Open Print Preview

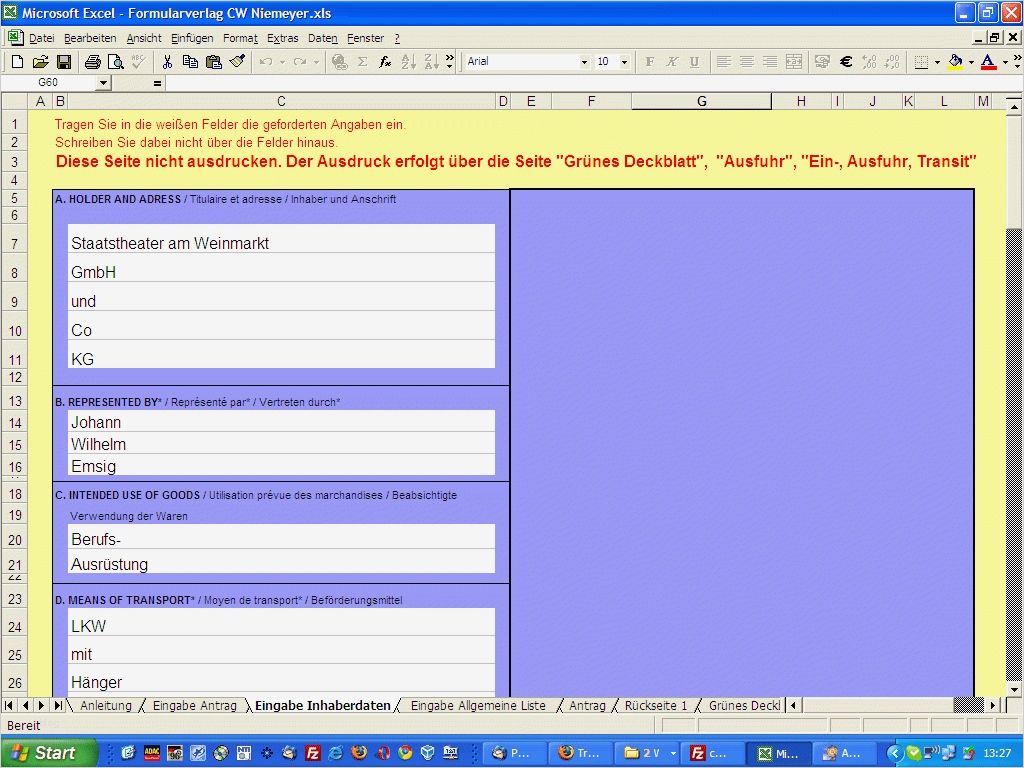117,62
